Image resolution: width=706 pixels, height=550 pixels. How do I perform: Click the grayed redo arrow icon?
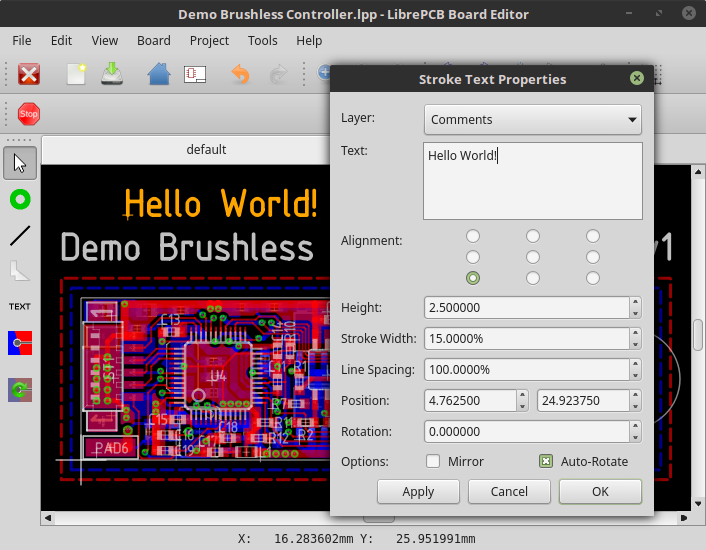[x=278, y=74]
